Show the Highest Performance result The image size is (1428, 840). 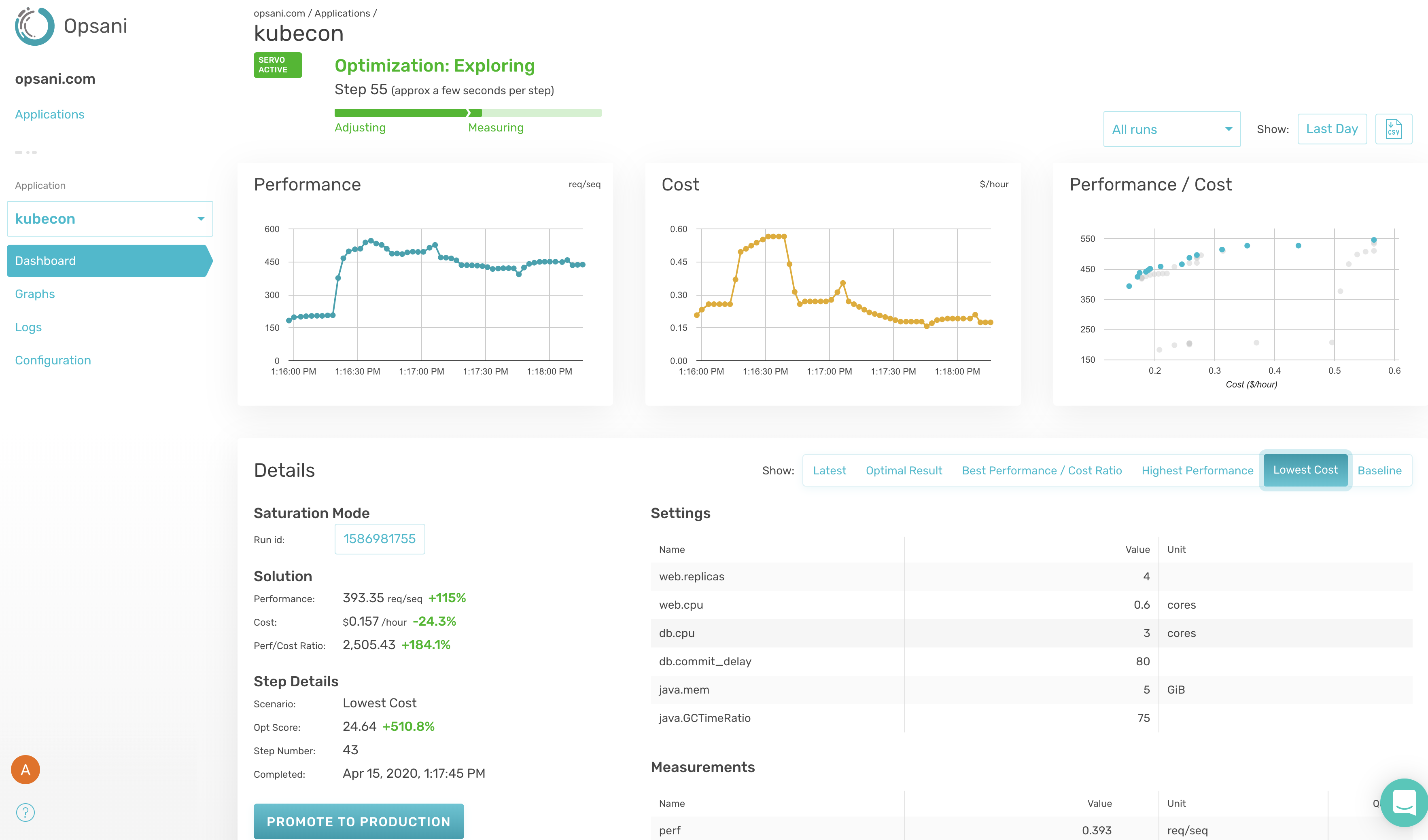[1197, 471]
